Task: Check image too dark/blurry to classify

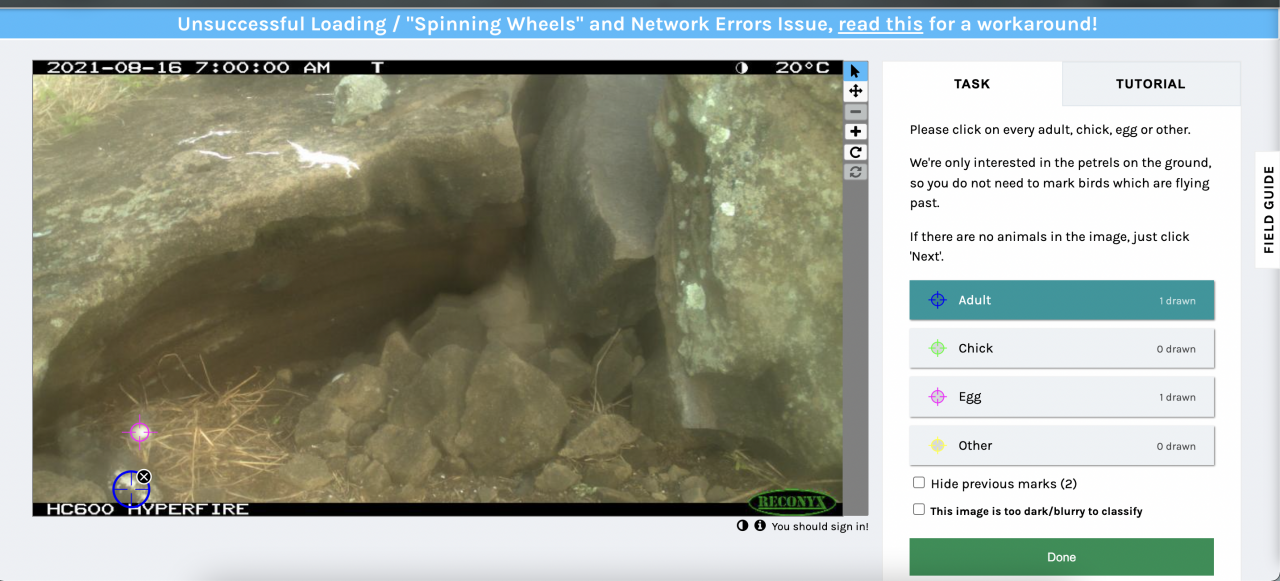Action: (919, 510)
